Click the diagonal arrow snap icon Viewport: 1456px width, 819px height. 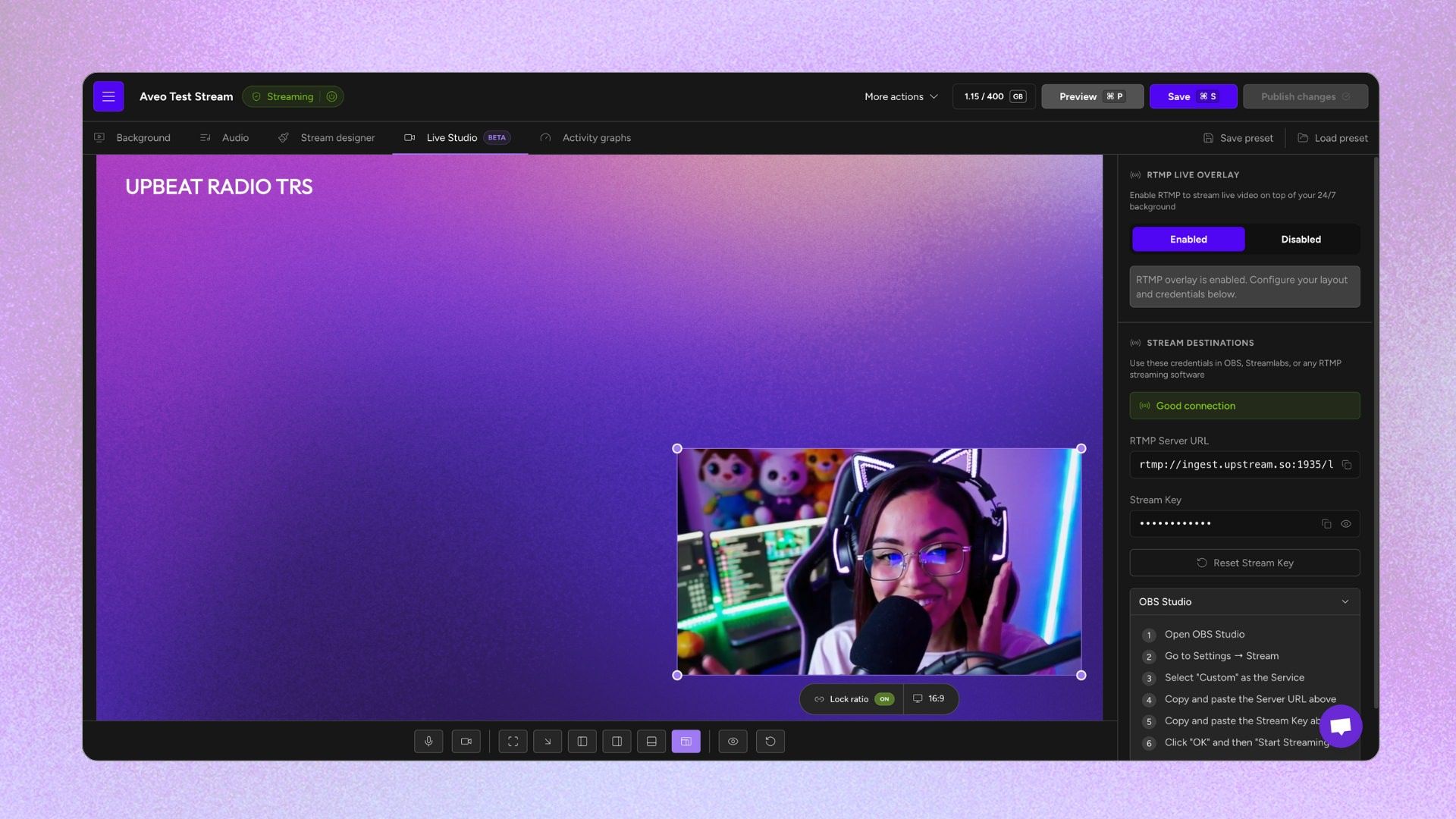pos(548,742)
